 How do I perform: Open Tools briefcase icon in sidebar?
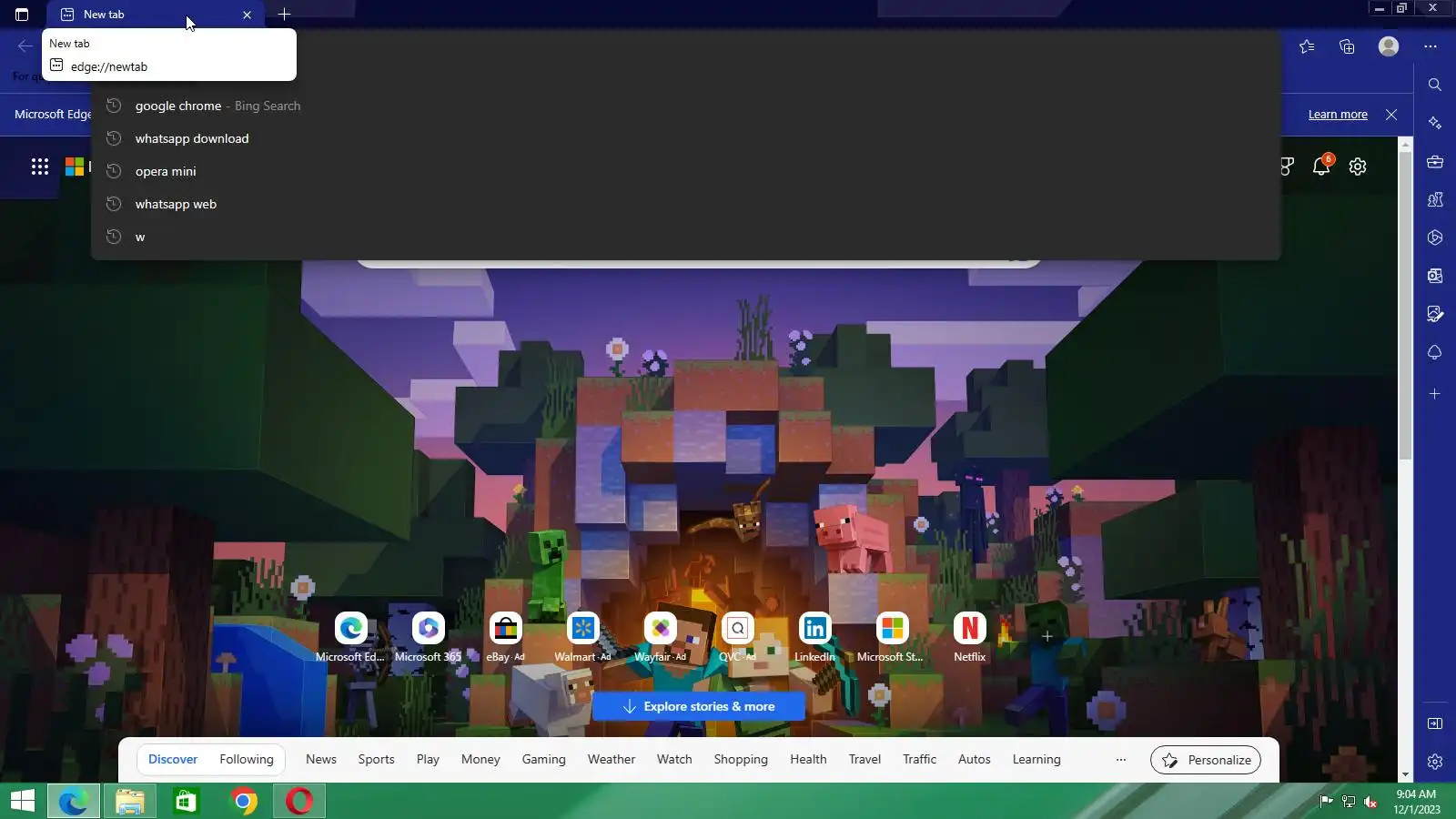coord(1435,162)
